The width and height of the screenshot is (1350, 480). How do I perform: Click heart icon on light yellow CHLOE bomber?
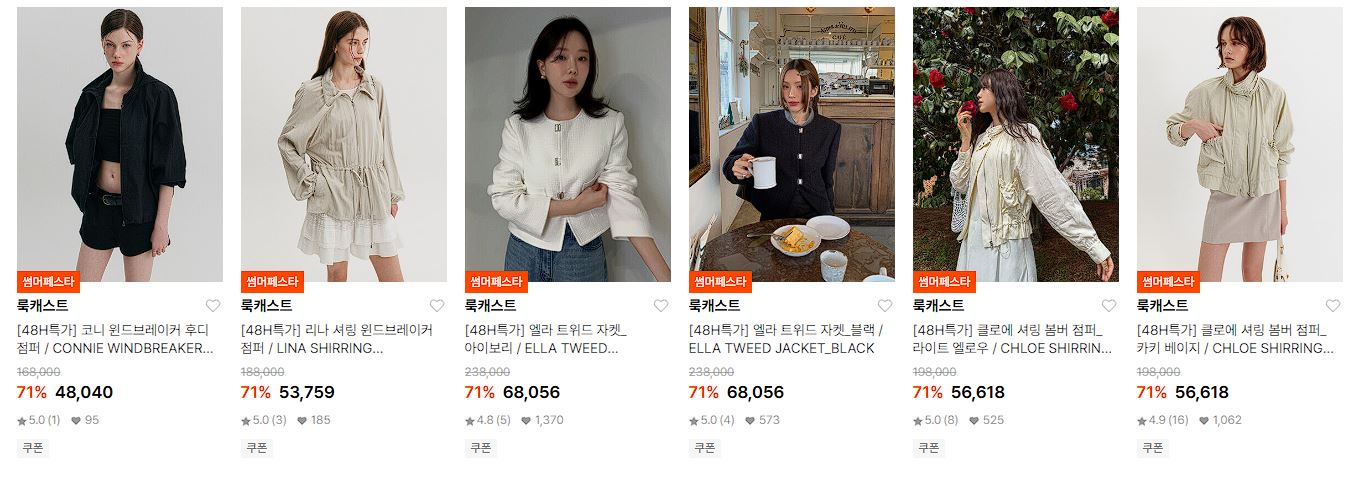point(1109,306)
